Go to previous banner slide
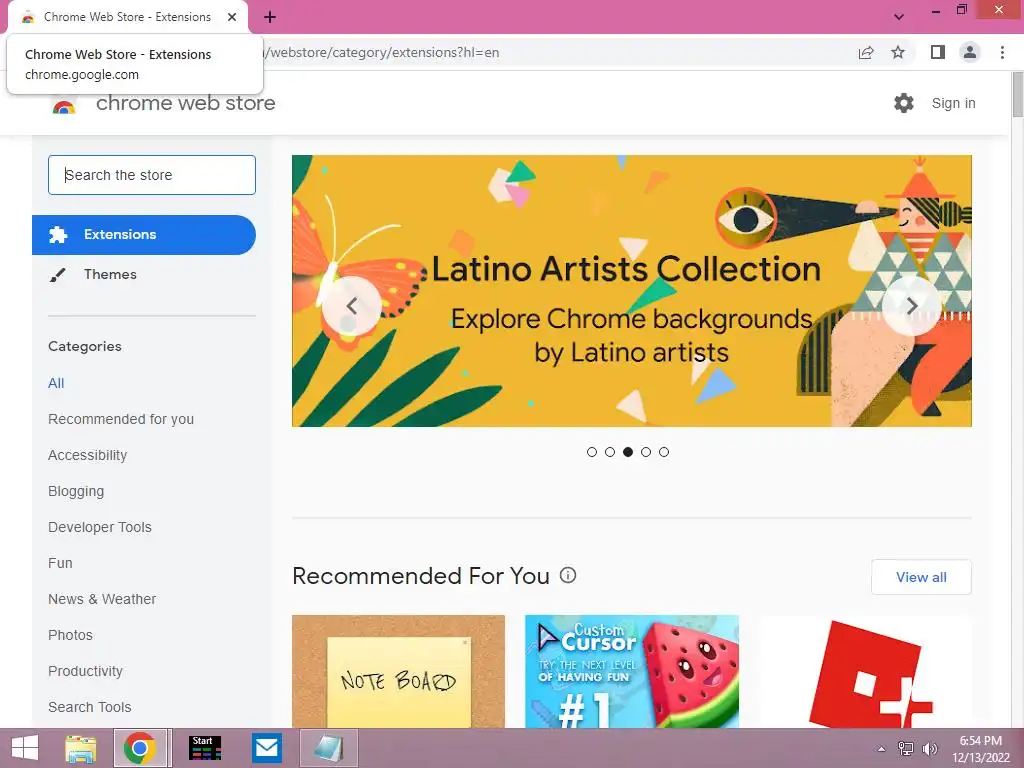1024x768 pixels. 352,306
